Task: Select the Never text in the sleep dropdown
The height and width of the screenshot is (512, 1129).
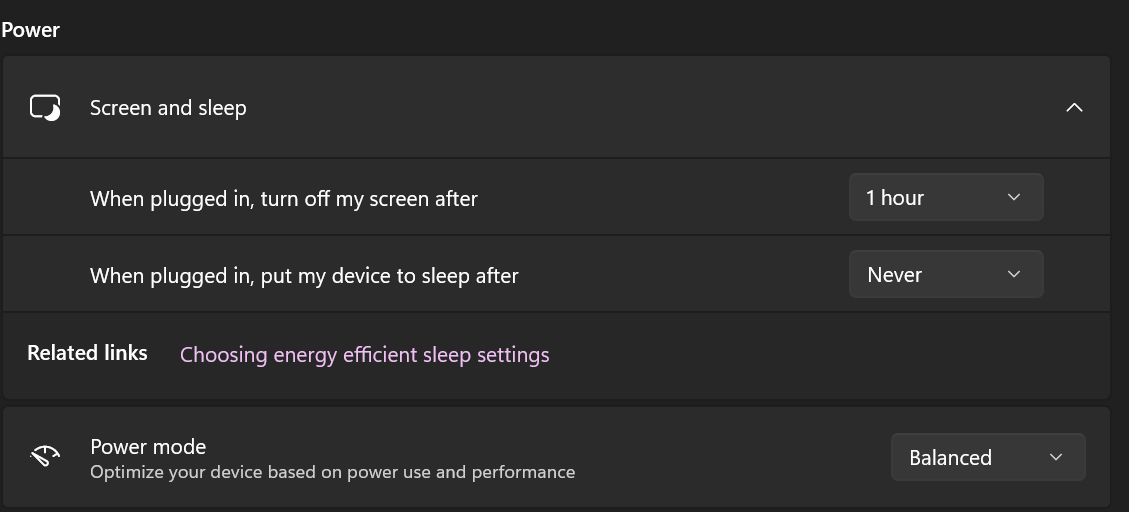Action: point(894,275)
